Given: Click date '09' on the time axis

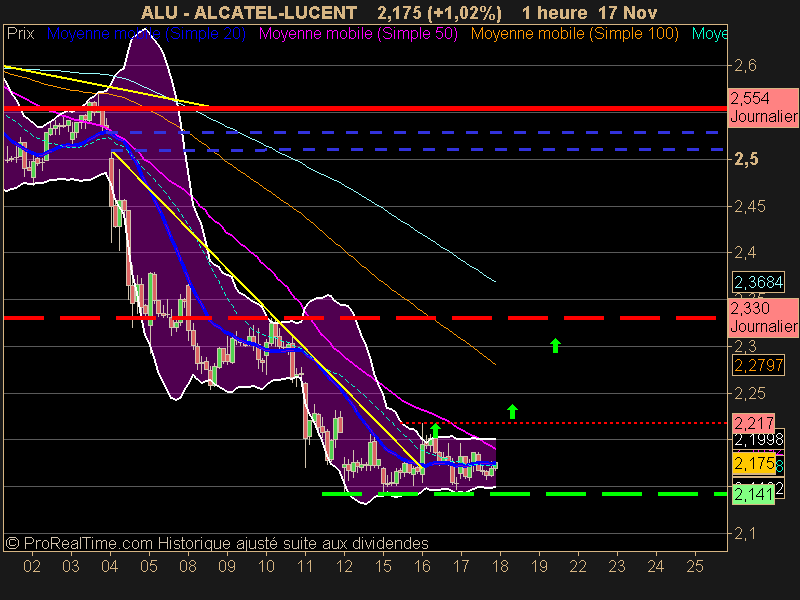Looking at the screenshot, I should click(x=227, y=566).
